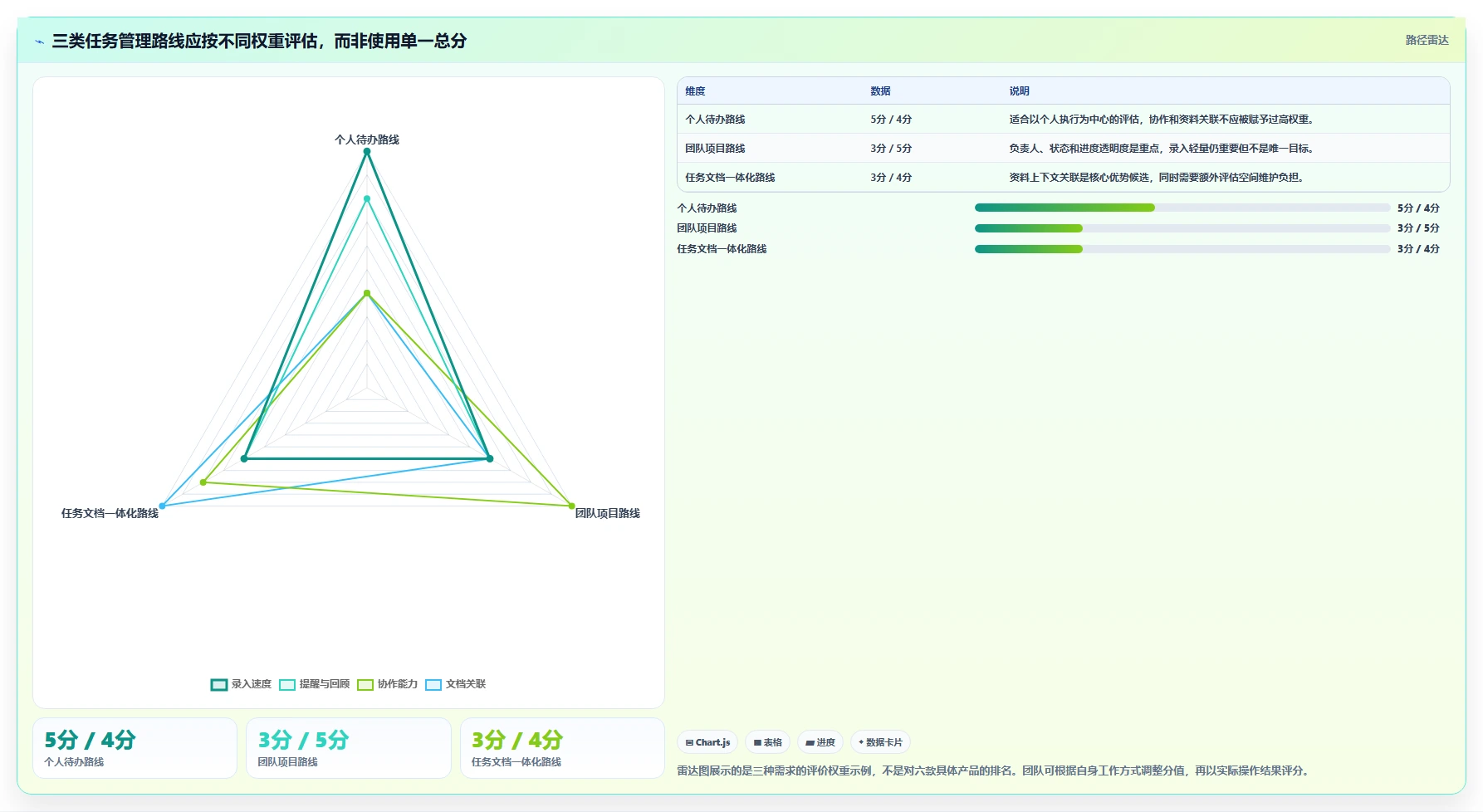Click the 个人待办路线 radar axis label

coord(367,139)
